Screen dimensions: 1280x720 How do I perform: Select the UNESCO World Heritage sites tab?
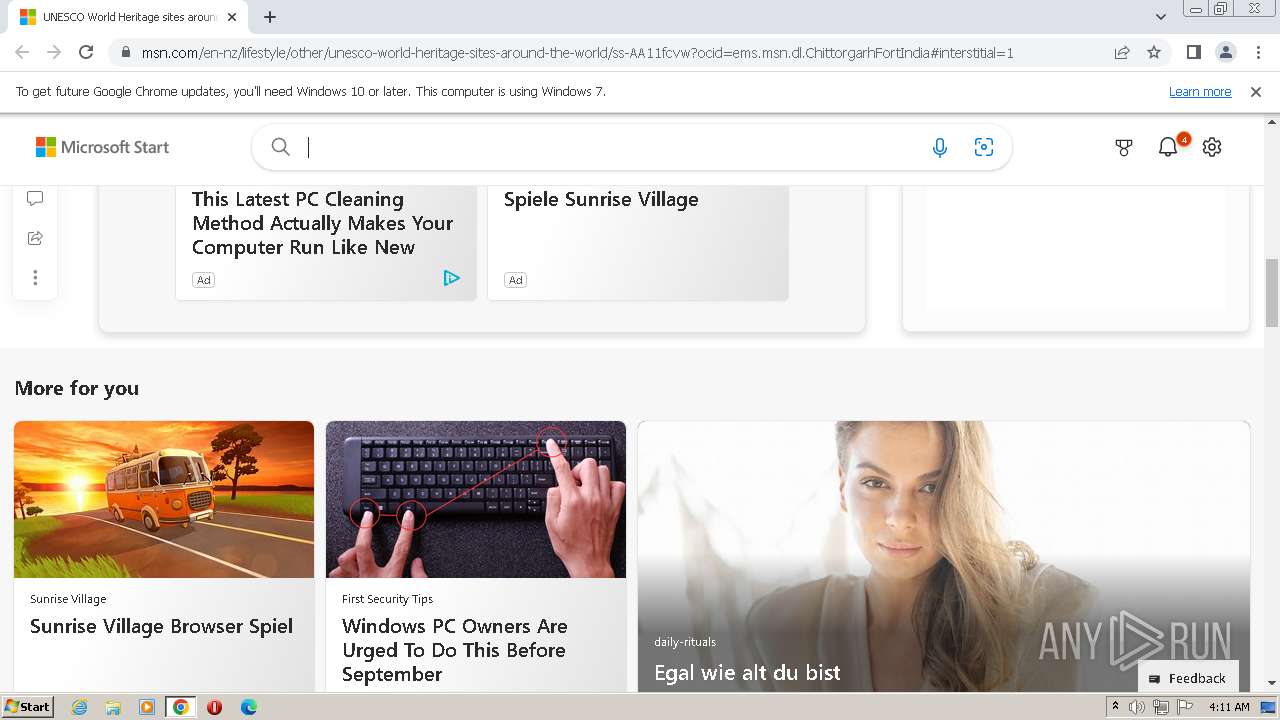pos(126,17)
